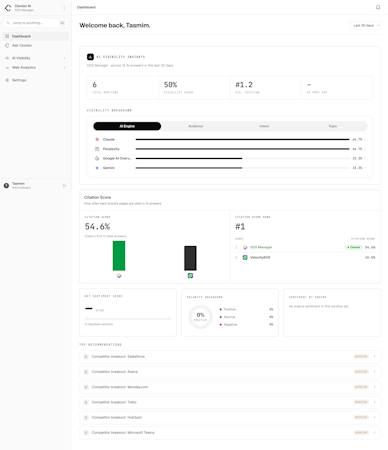Click the logout icon beside Tasmim

tap(64, 186)
